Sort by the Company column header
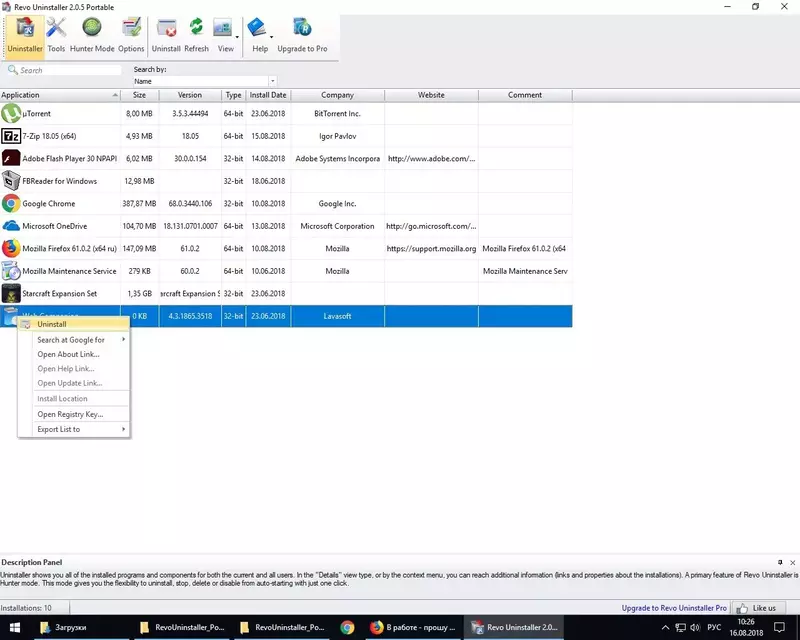This screenshot has height=640, width=800. tap(337, 95)
